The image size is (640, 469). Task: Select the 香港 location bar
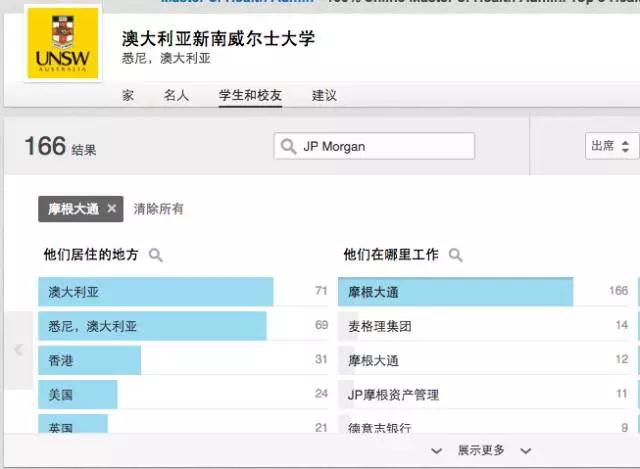point(90,361)
